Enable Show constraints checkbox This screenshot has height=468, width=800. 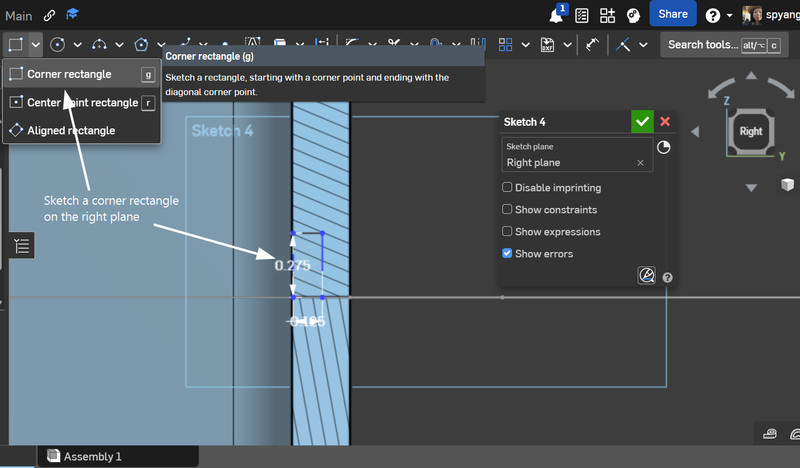507,209
